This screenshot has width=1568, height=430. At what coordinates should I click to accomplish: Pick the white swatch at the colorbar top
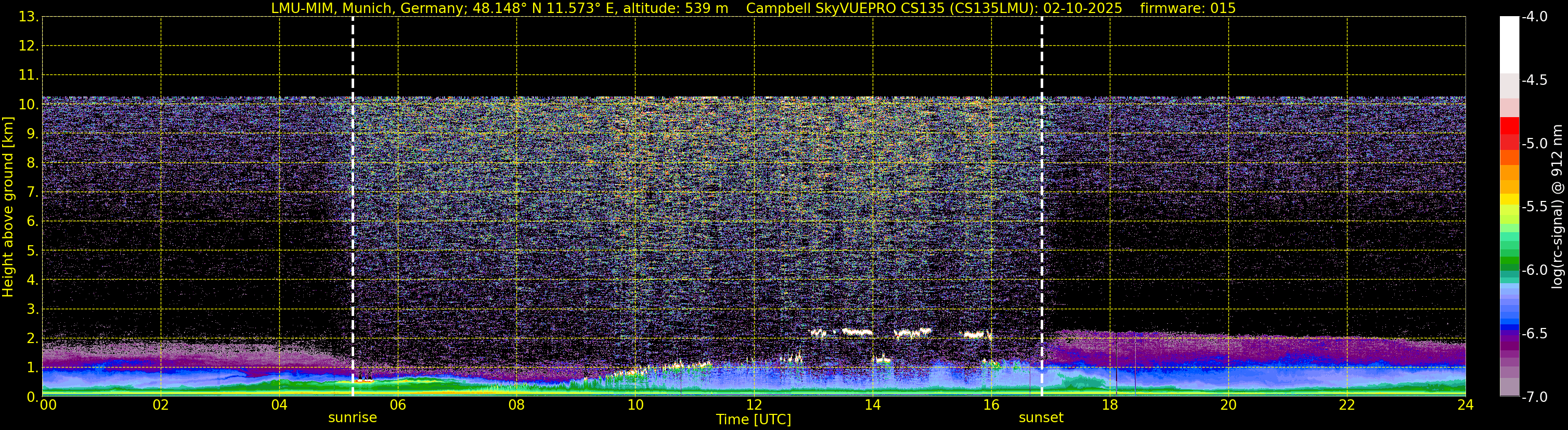[1509, 45]
